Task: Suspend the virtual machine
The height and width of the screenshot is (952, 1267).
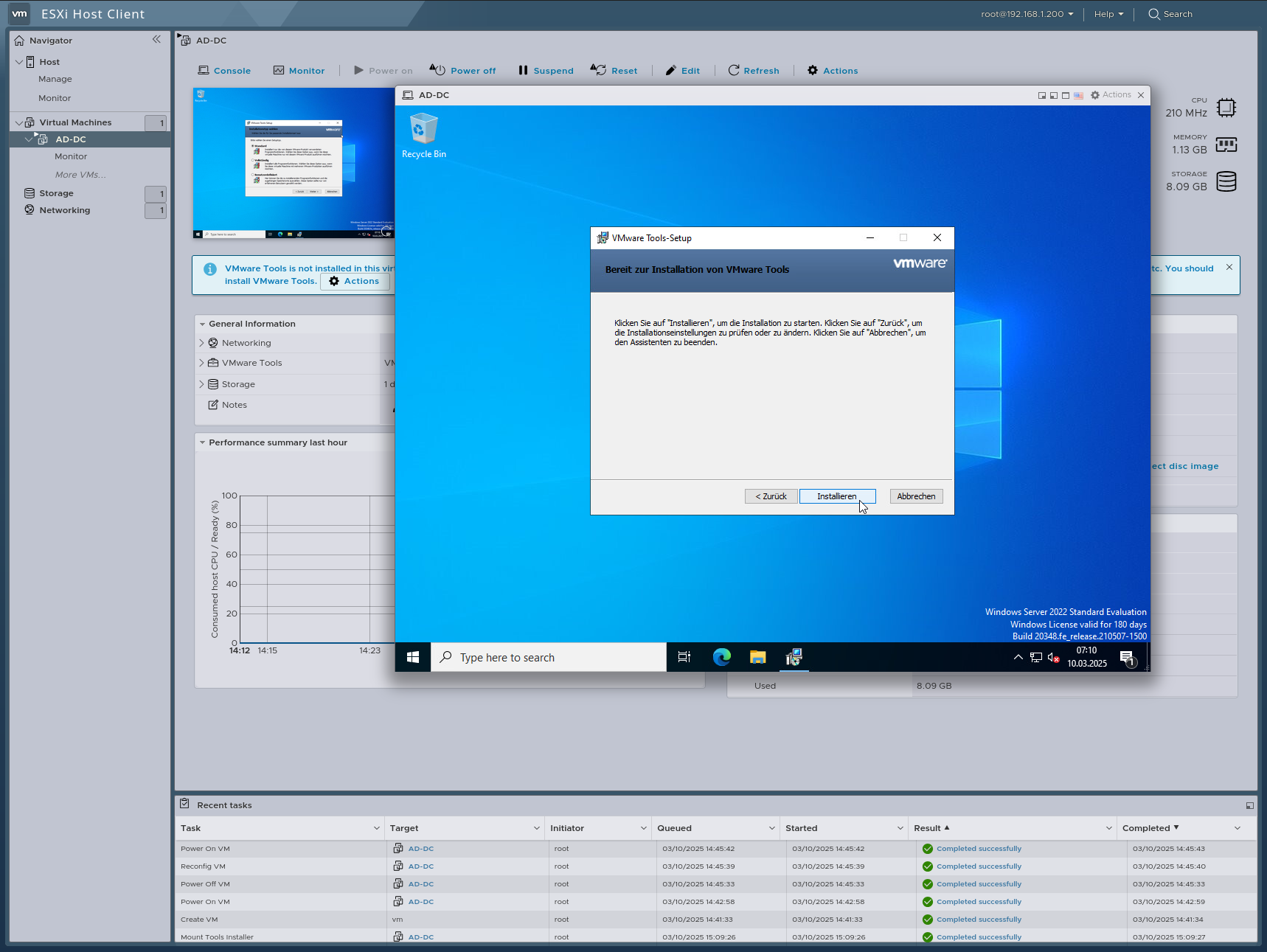Action: click(545, 70)
